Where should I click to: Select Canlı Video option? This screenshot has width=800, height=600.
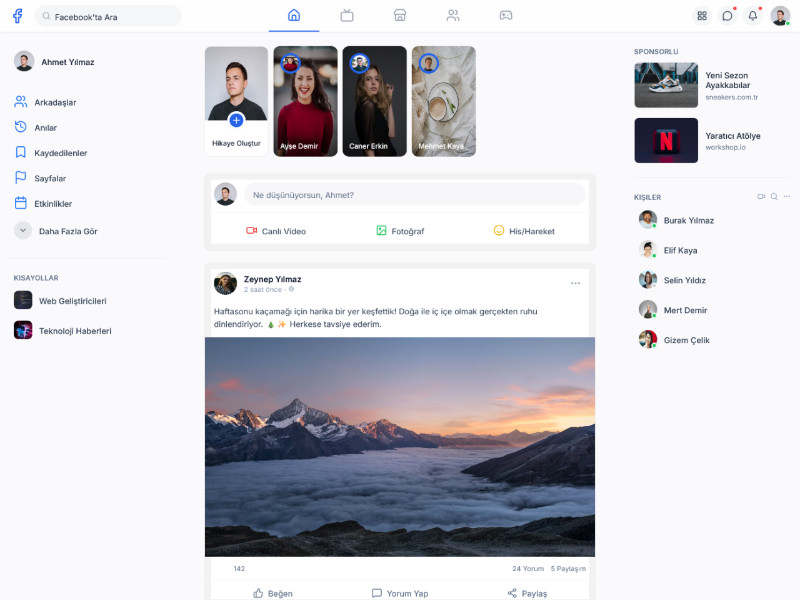point(276,231)
